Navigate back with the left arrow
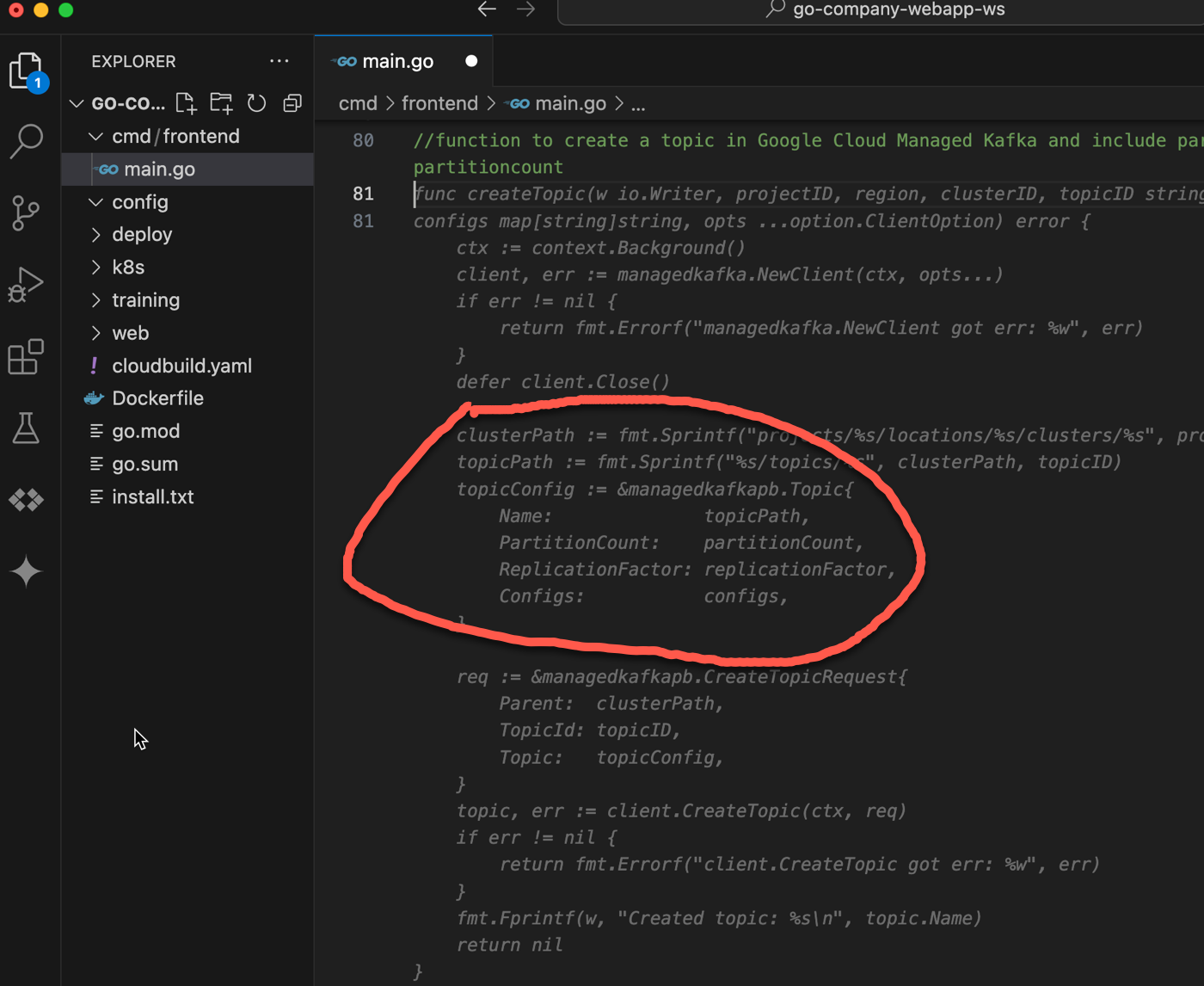This screenshot has width=1204, height=986. point(487,9)
